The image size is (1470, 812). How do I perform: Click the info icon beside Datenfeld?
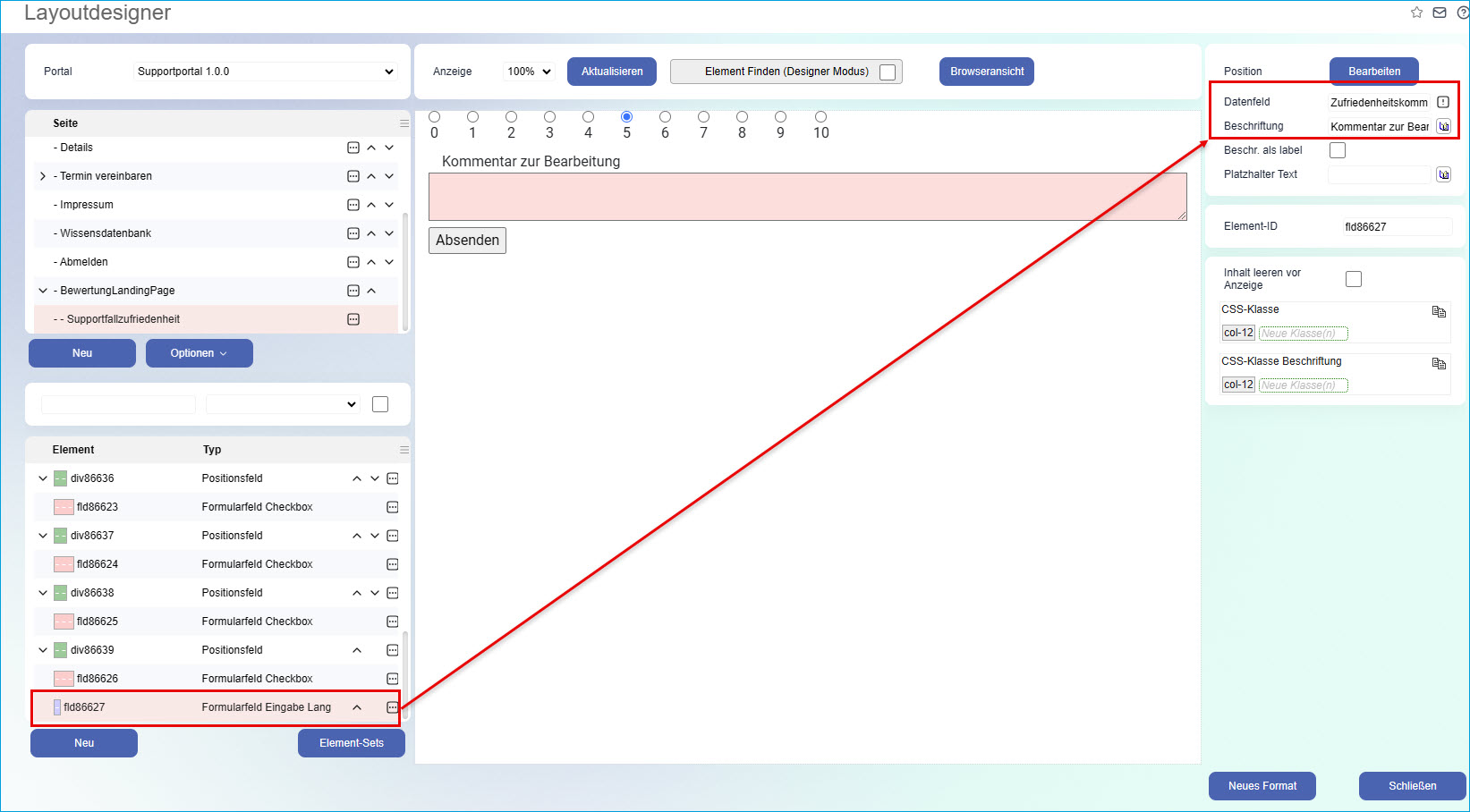(x=1443, y=102)
